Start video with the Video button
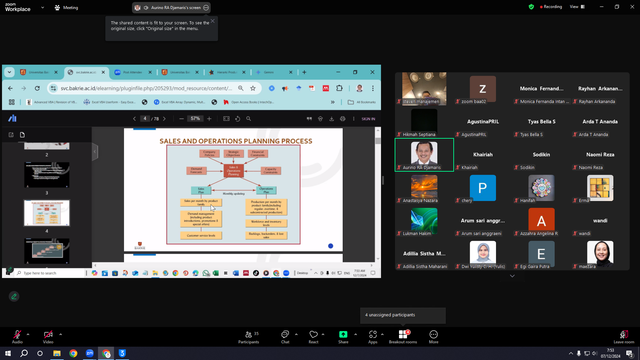640x360 pixels. click(x=48, y=336)
